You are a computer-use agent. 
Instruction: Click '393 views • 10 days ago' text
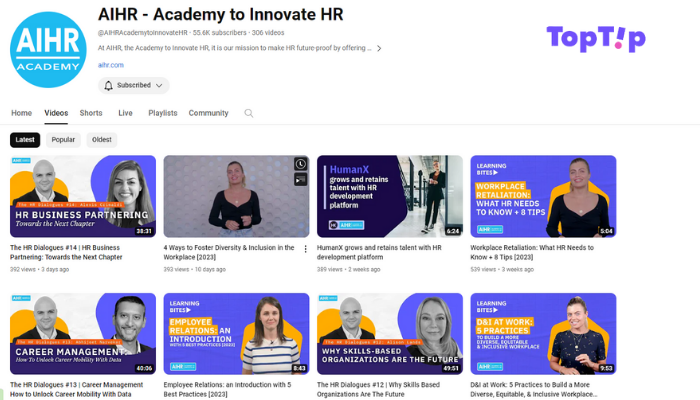(x=194, y=269)
